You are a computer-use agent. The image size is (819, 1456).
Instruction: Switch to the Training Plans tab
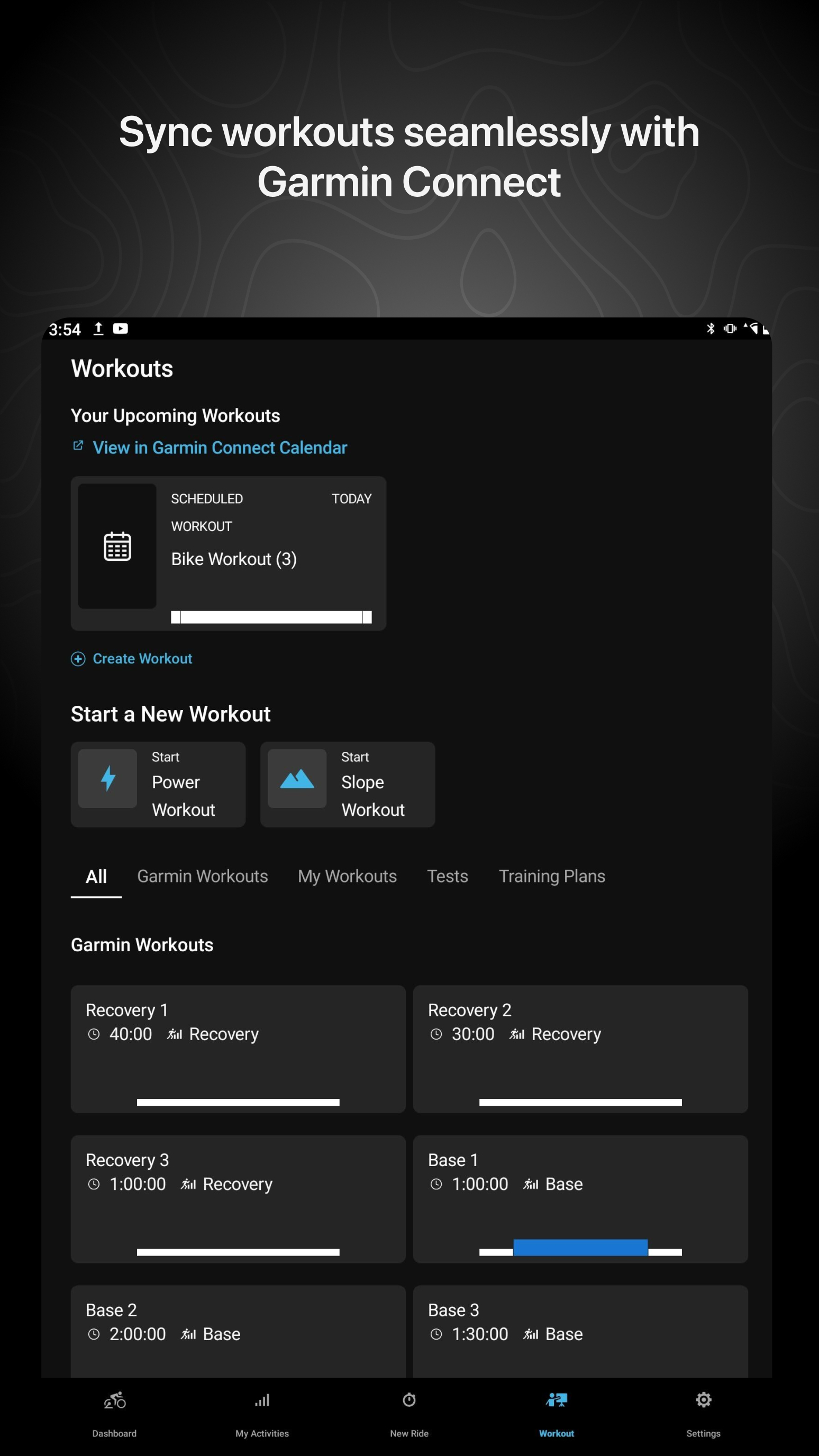(552, 876)
